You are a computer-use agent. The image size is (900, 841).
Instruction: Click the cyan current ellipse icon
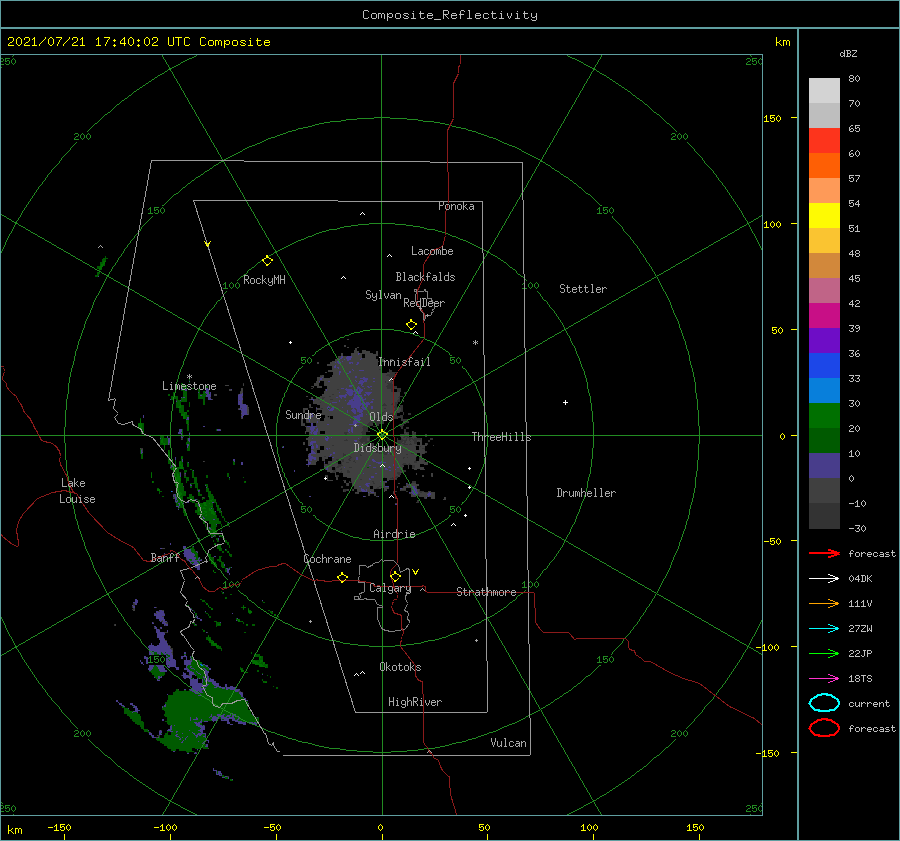pos(824,703)
